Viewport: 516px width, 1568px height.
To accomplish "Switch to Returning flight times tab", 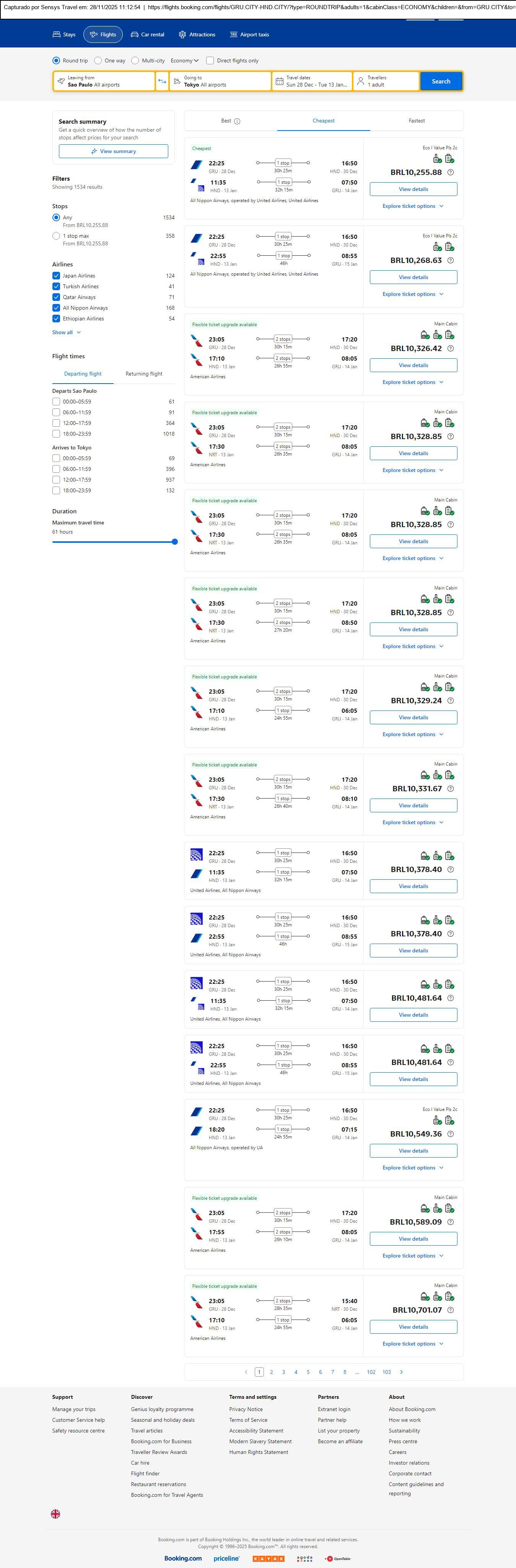I will (x=143, y=374).
